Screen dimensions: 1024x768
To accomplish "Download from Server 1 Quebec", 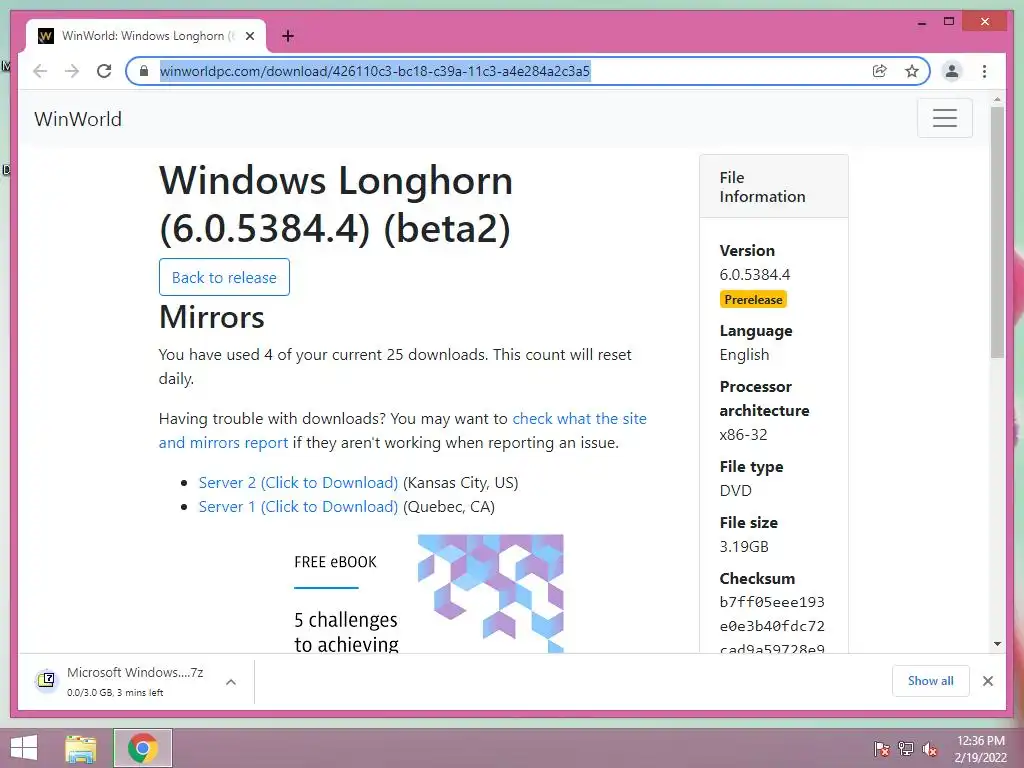I will click(x=298, y=507).
